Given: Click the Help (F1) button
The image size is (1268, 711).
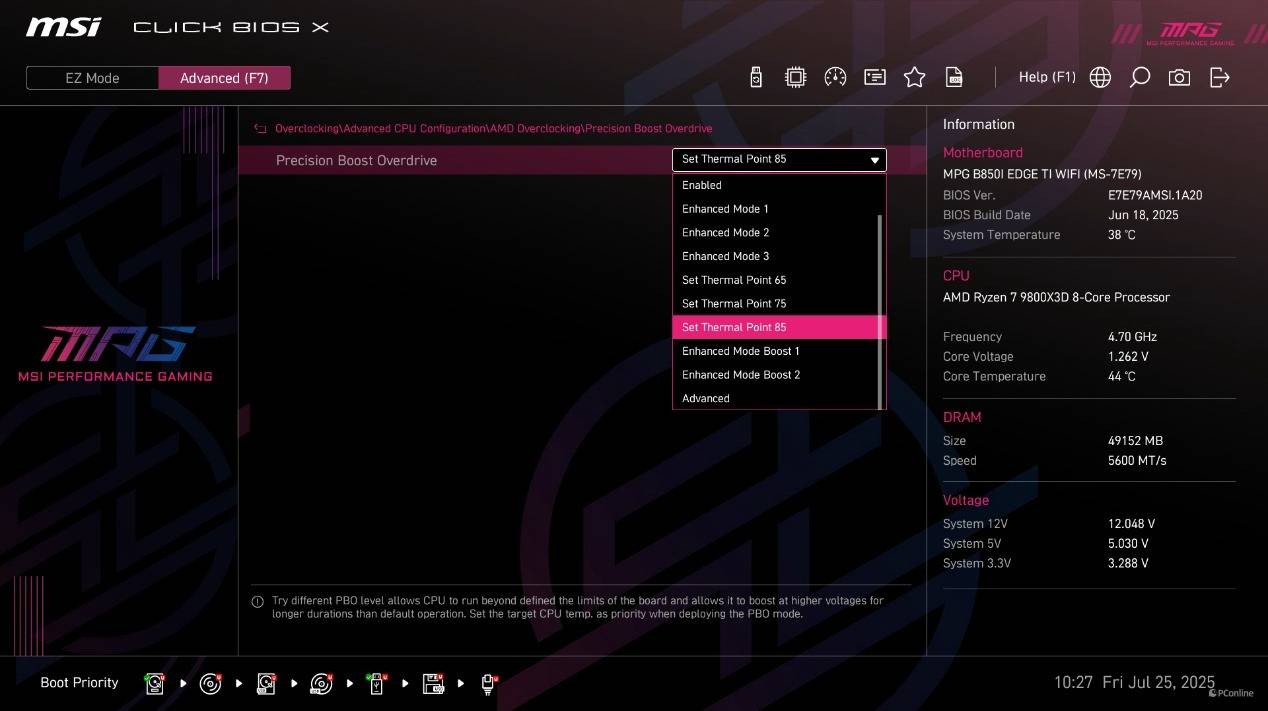Looking at the screenshot, I should point(1046,77).
